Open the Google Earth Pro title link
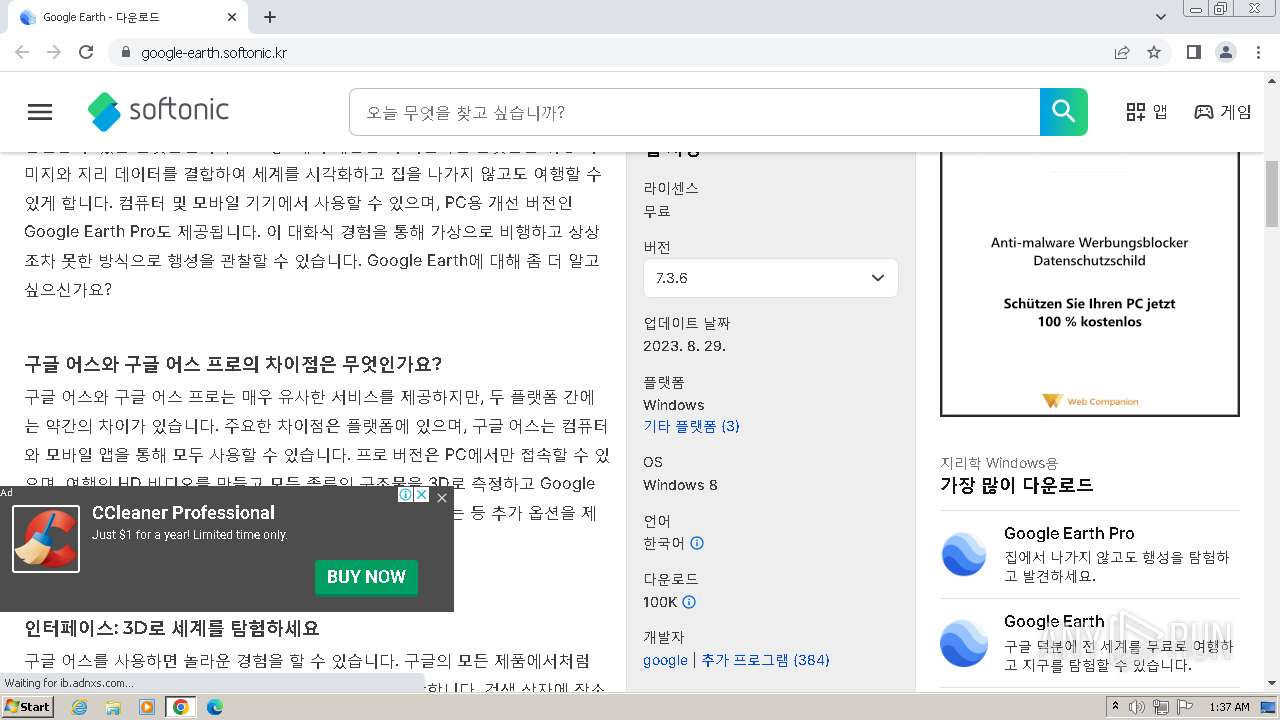Image resolution: width=1280 pixels, height=720 pixels. (x=1069, y=533)
